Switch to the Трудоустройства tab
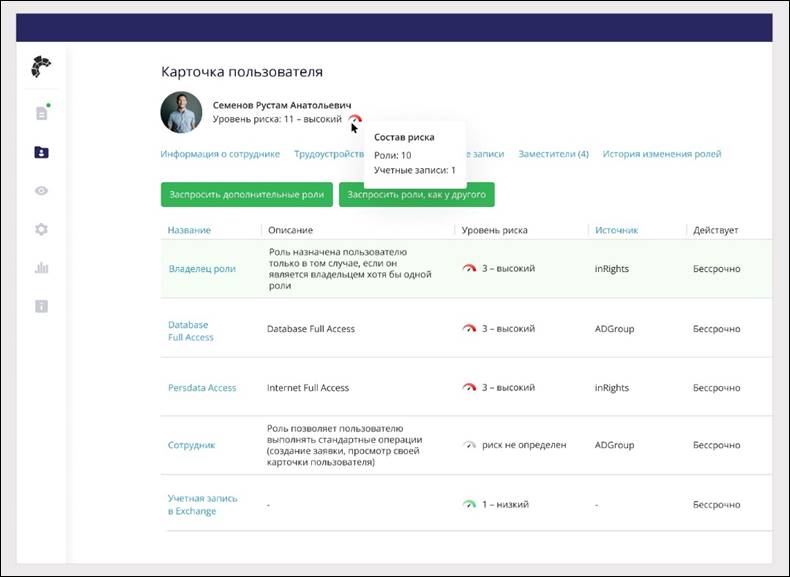This screenshot has width=790, height=577. click(329, 154)
